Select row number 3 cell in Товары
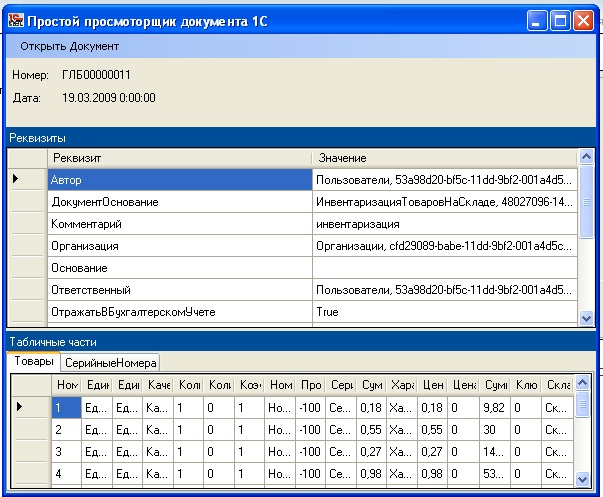The image size is (603, 497). click(x=67, y=451)
